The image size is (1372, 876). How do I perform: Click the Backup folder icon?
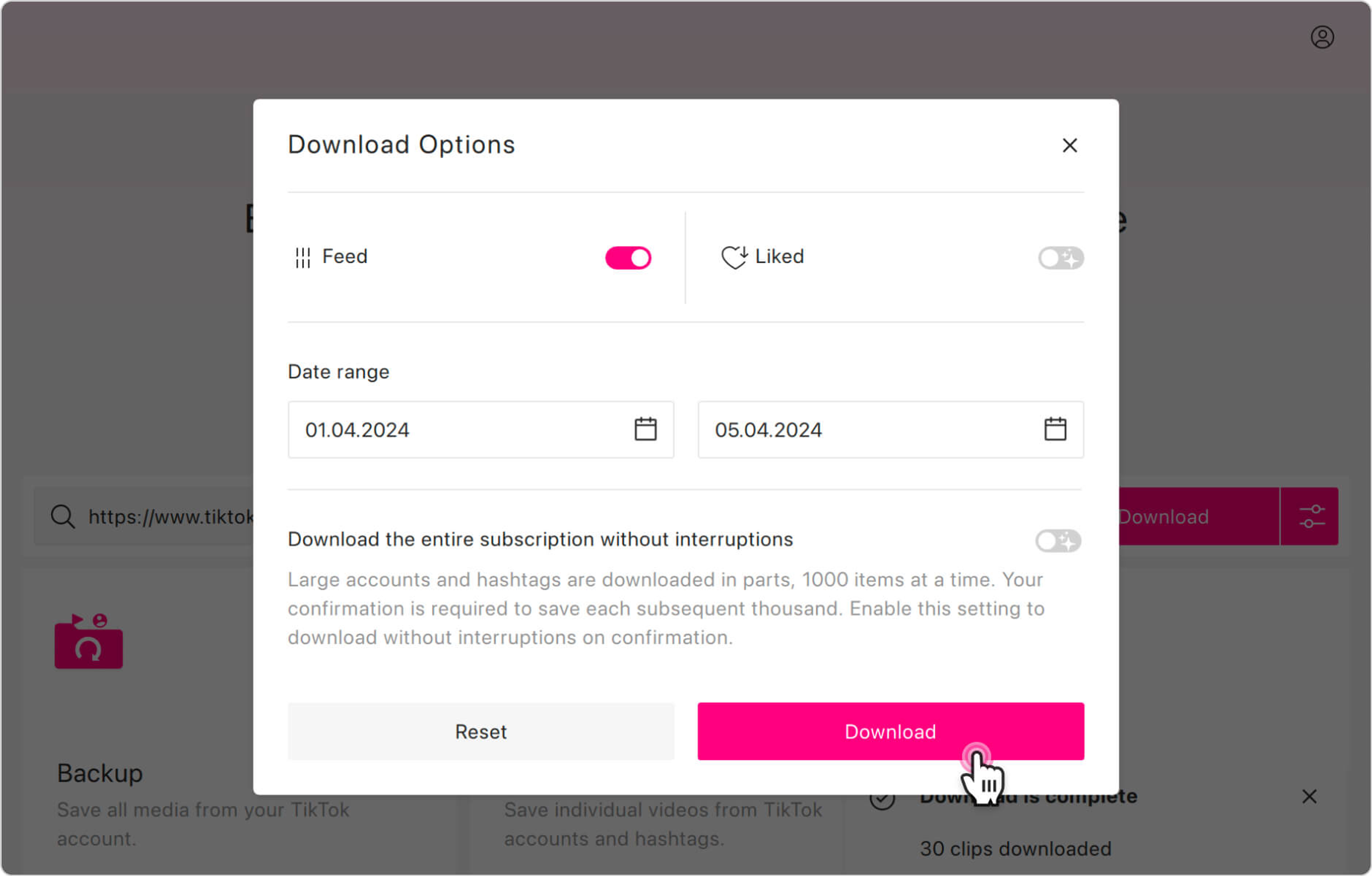[x=89, y=640]
